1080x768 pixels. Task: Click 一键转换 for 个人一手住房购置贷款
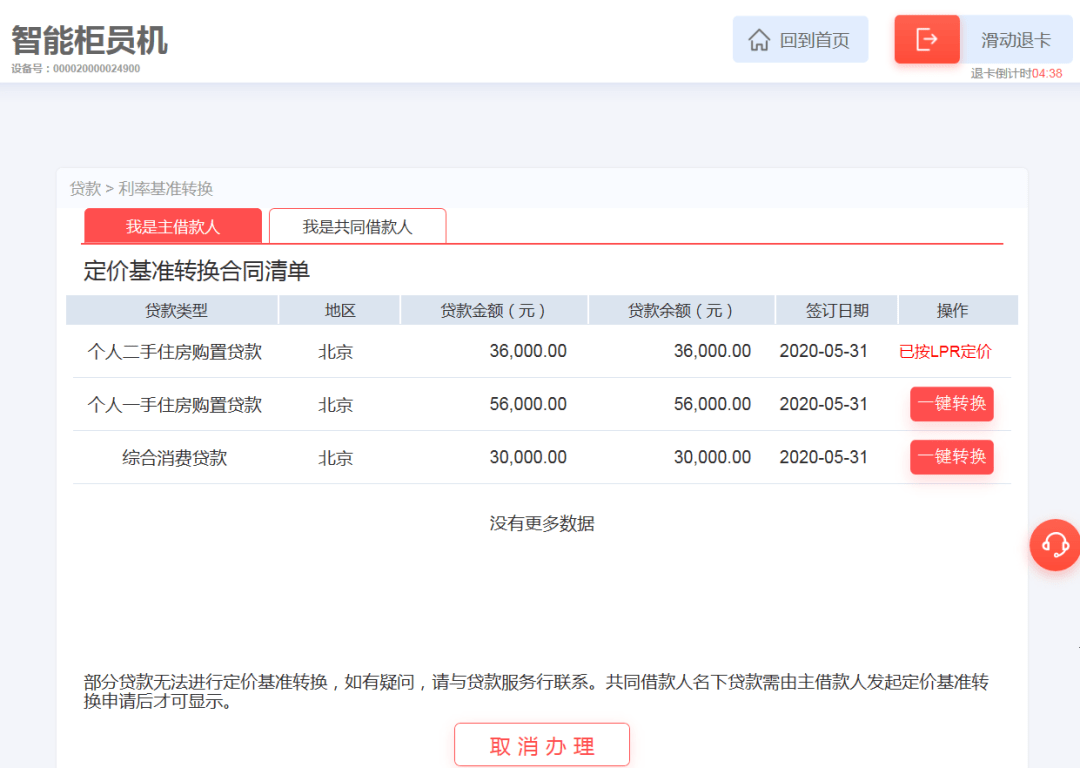tap(952, 404)
